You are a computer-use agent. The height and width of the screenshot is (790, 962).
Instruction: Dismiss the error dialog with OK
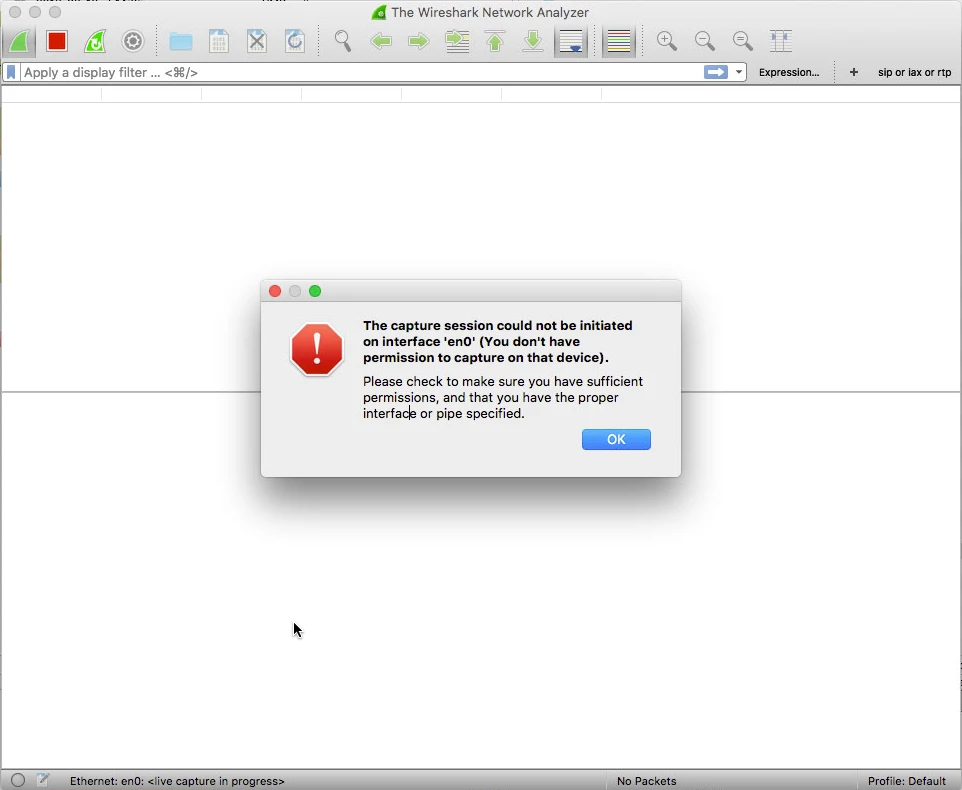point(616,439)
